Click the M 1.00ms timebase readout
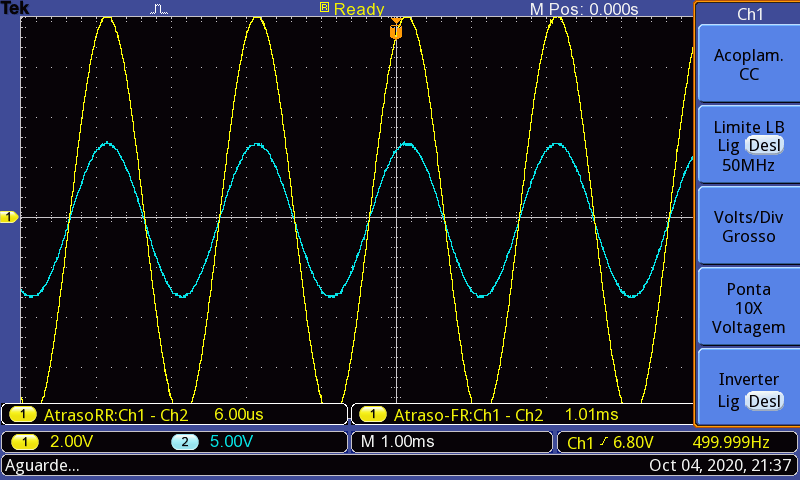The height and width of the screenshot is (480, 800). pyautogui.click(x=397, y=441)
